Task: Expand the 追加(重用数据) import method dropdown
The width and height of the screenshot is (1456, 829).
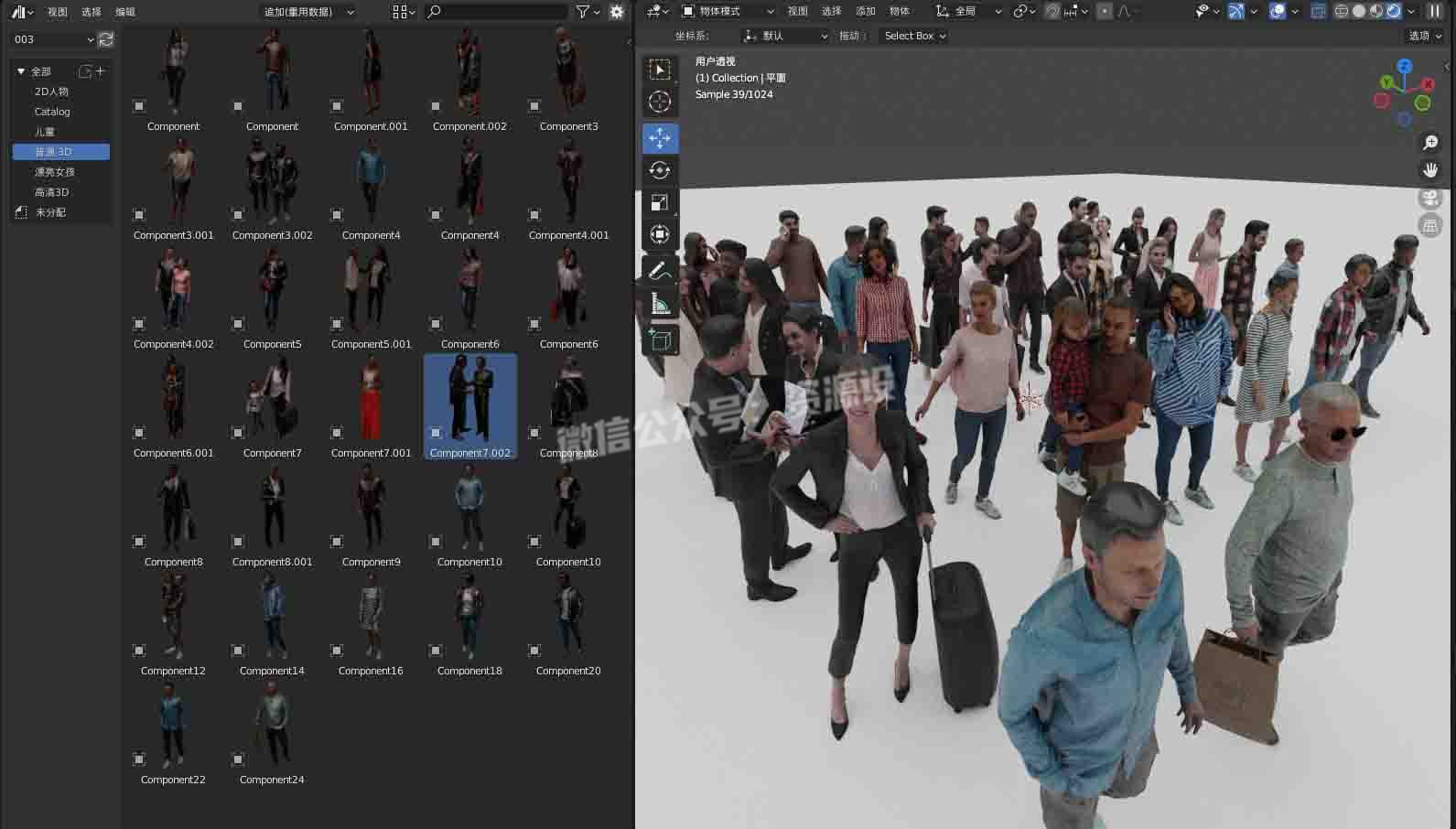Action: tap(308, 12)
